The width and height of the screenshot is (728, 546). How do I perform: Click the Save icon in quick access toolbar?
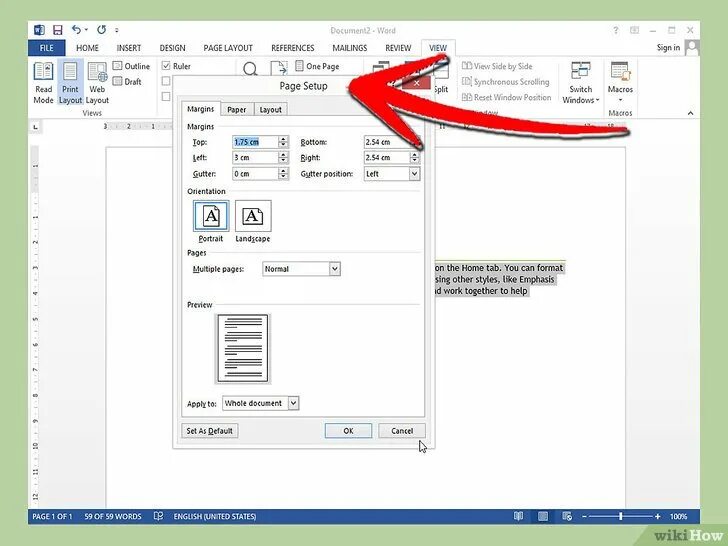[x=58, y=30]
